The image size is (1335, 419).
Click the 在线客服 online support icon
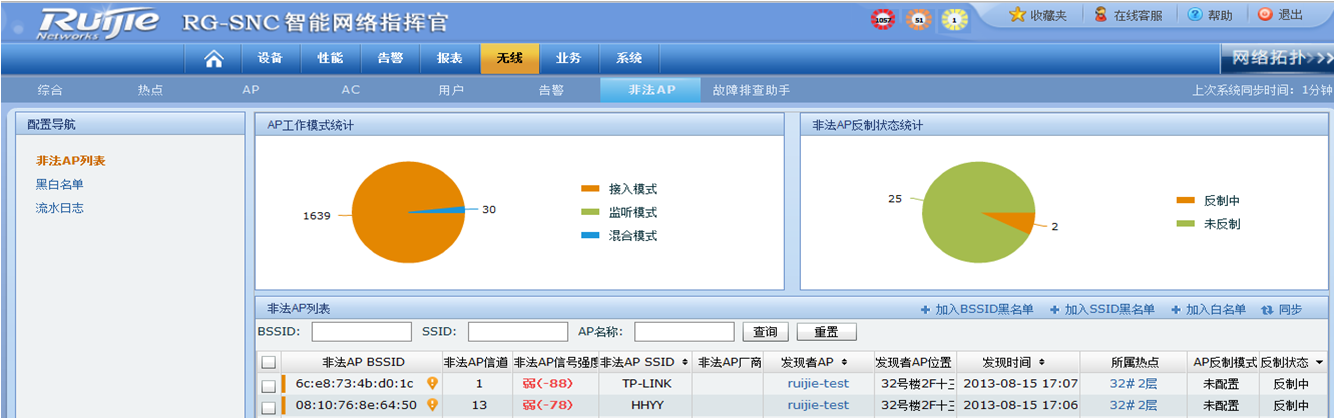click(x=1100, y=15)
